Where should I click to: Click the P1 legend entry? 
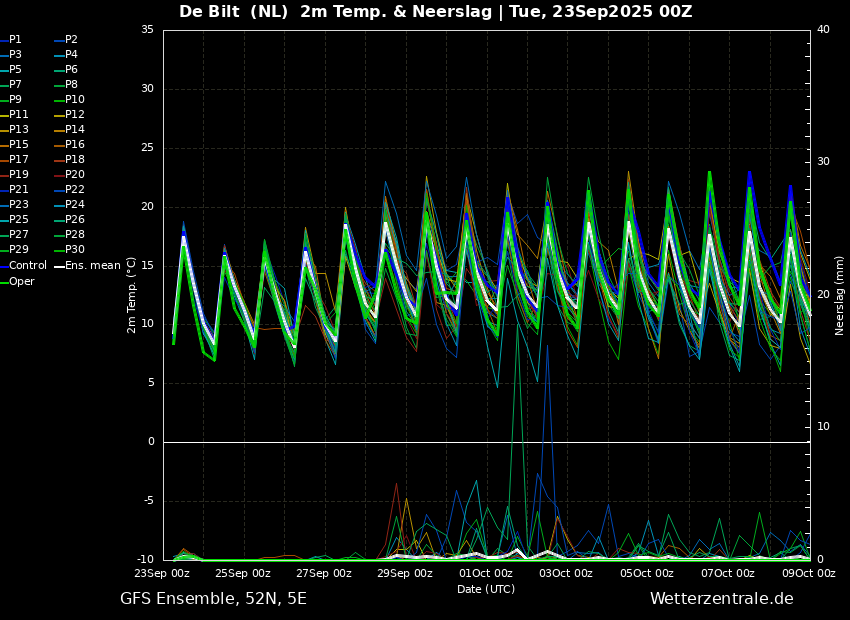pyautogui.click(x=15, y=40)
